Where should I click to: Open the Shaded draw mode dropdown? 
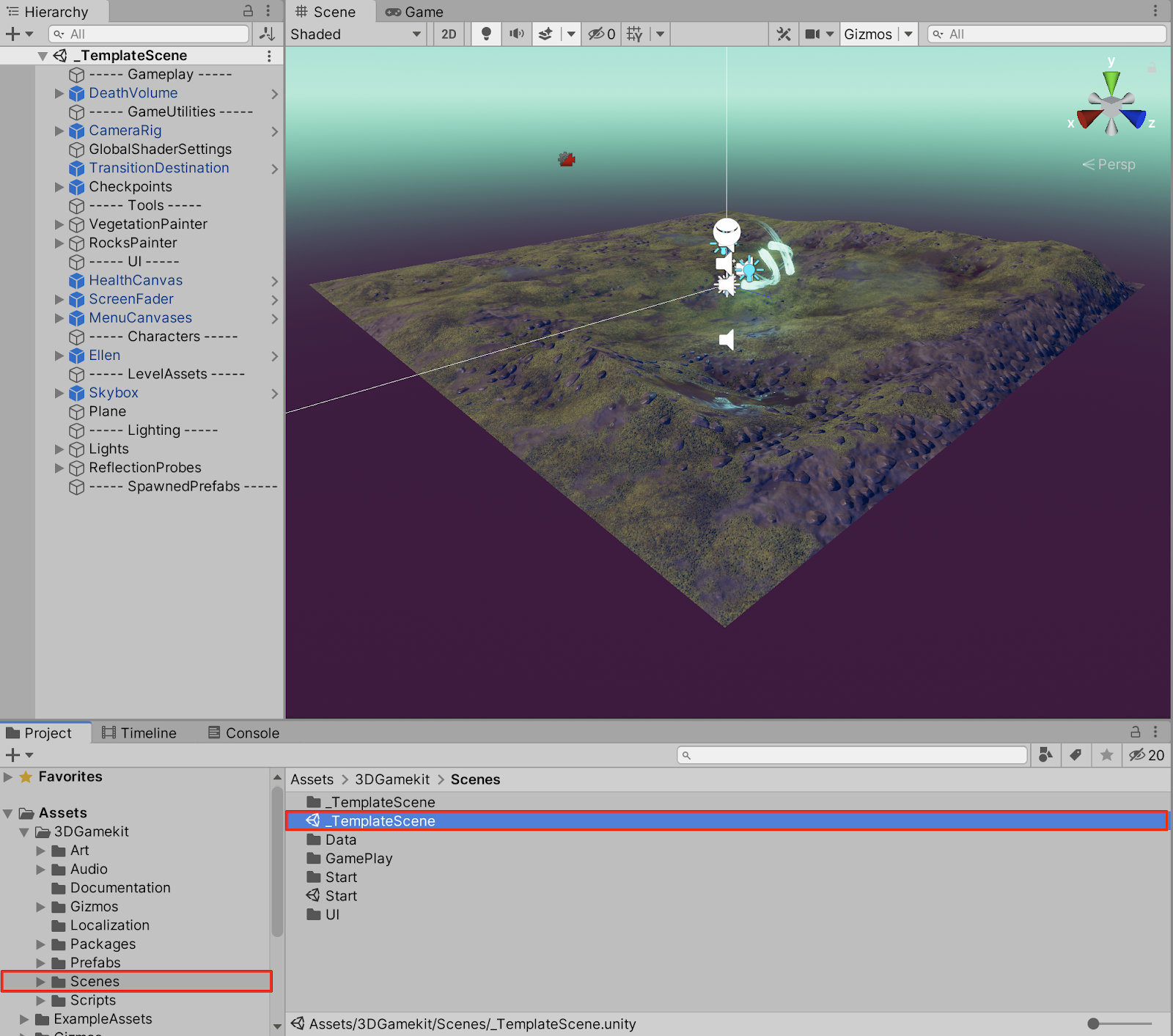pos(356,34)
